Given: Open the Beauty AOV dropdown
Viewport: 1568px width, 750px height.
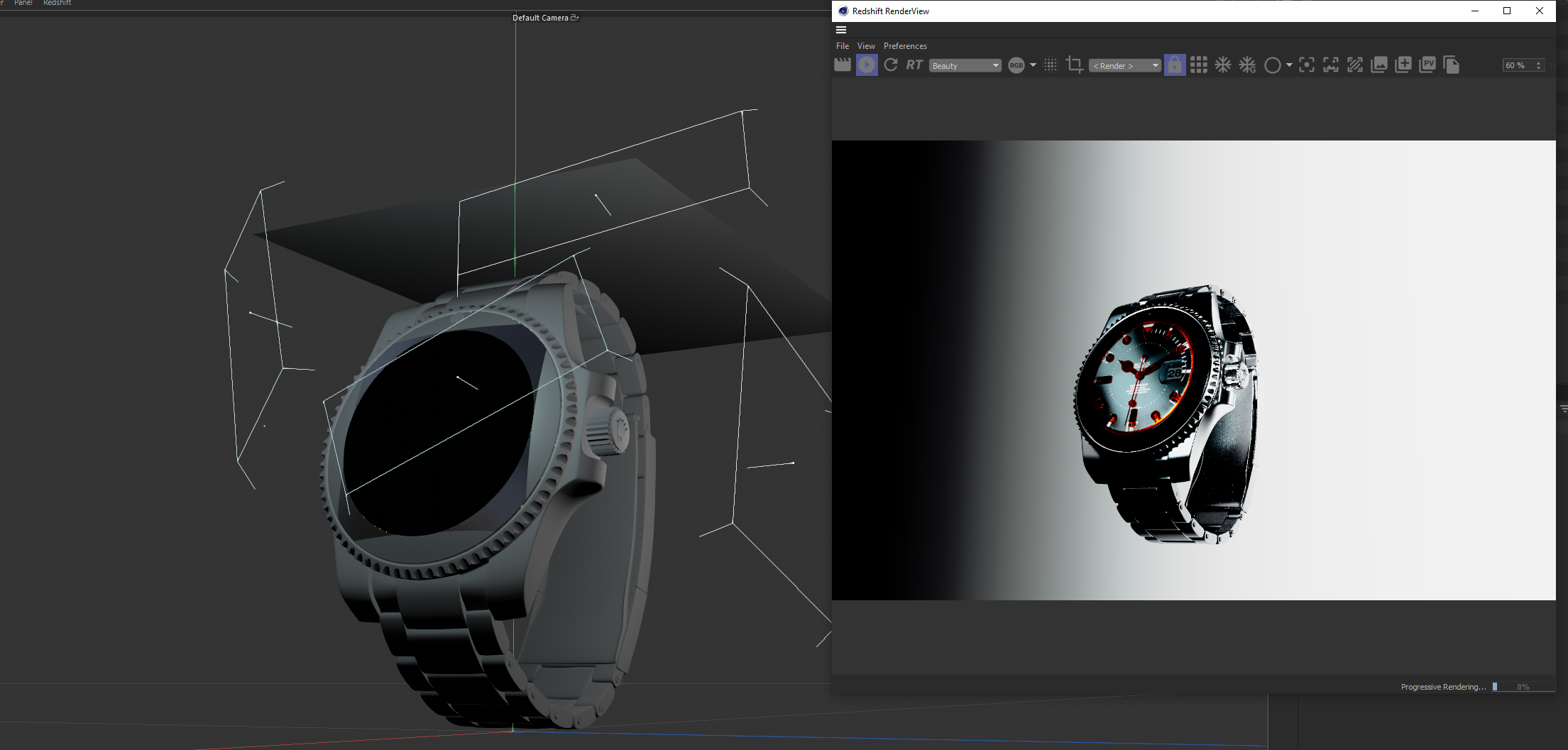Looking at the screenshot, I should pos(965,66).
